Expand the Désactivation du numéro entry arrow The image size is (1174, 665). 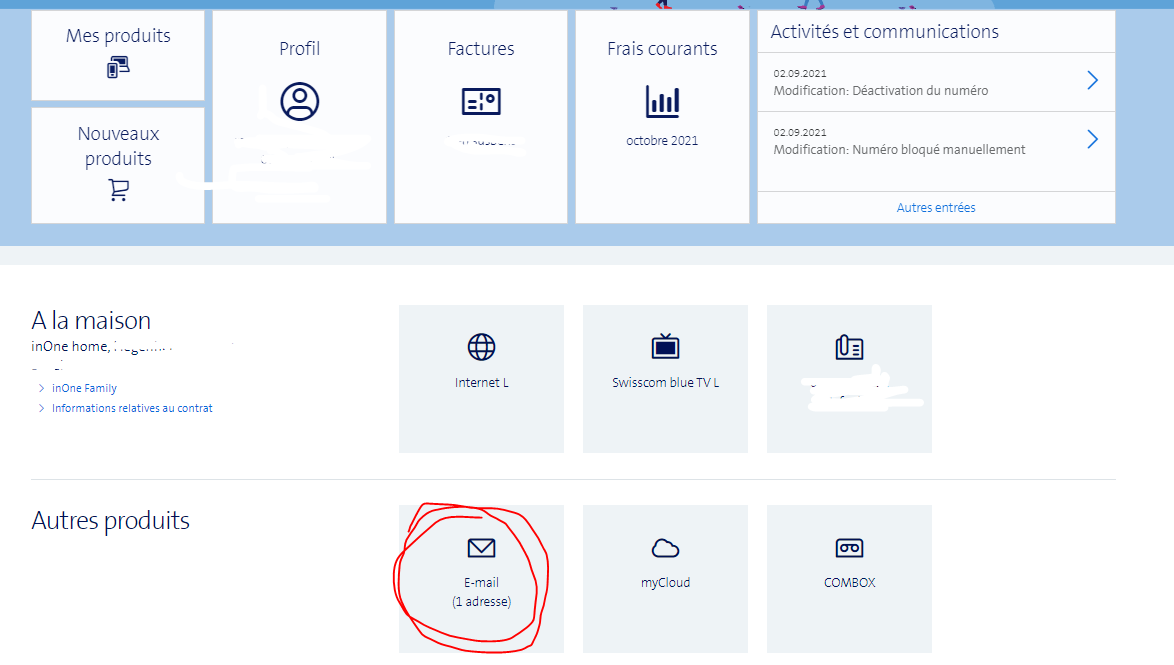1092,81
